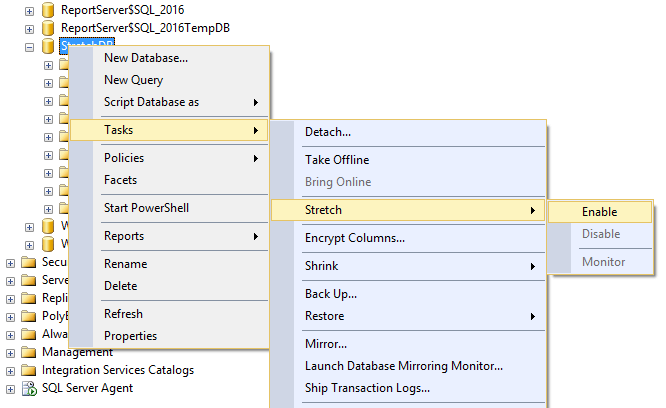The image size is (666, 408).
Task: Click the Integration Services Catalogs folder icon
Action: [28, 371]
